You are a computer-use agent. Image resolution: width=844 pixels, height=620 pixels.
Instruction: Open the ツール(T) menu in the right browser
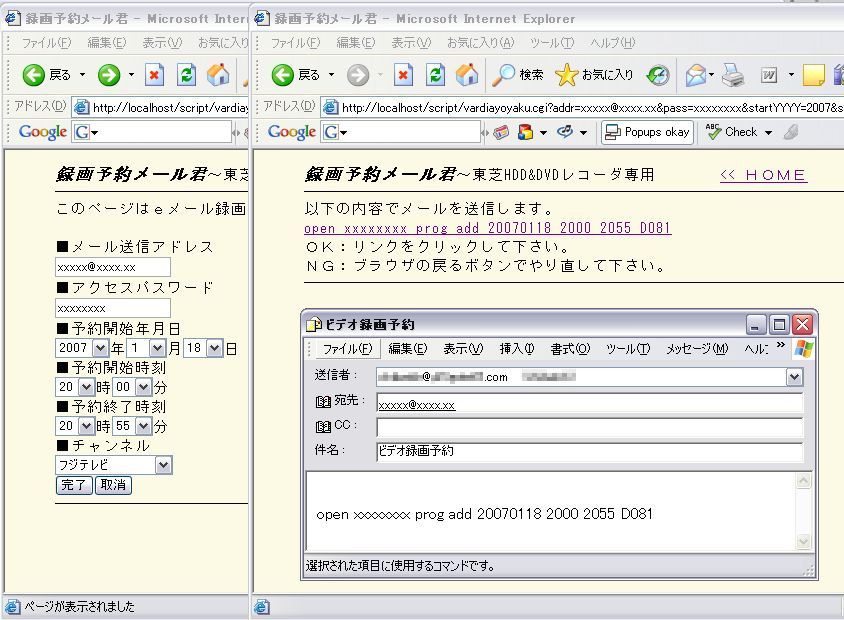click(551, 43)
